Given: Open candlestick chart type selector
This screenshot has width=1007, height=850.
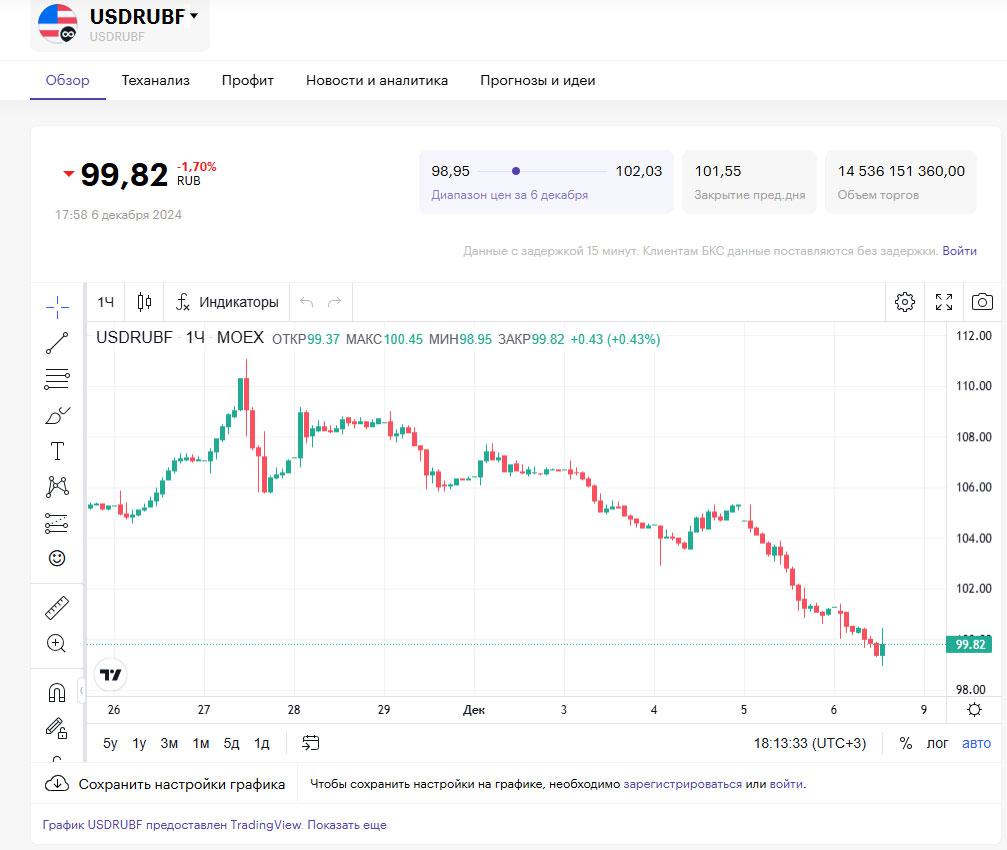Looking at the screenshot, I should (144, 302).
